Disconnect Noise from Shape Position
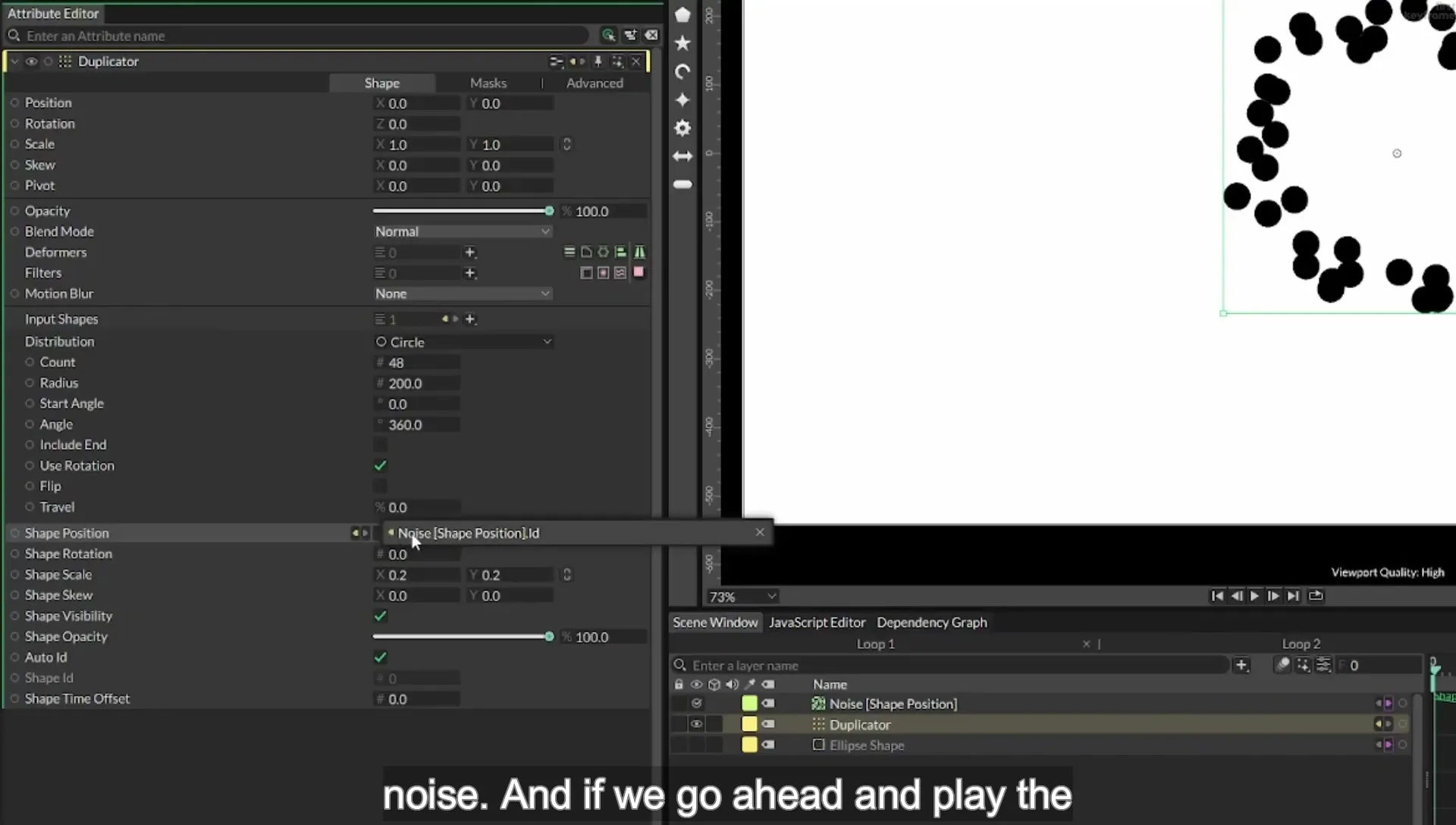 [760, 532]
